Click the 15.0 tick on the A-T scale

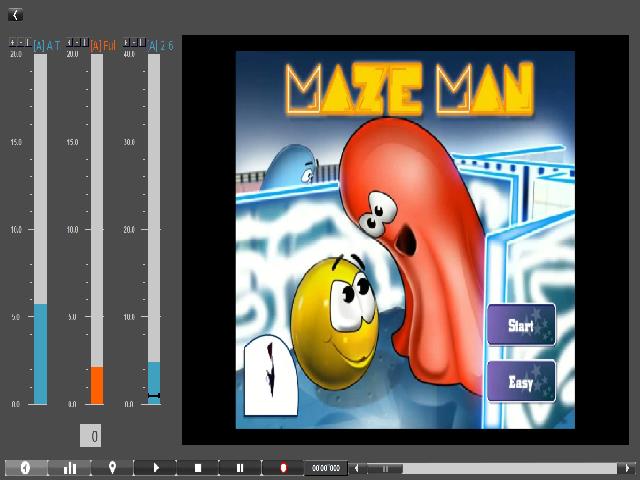coord(16,142)
